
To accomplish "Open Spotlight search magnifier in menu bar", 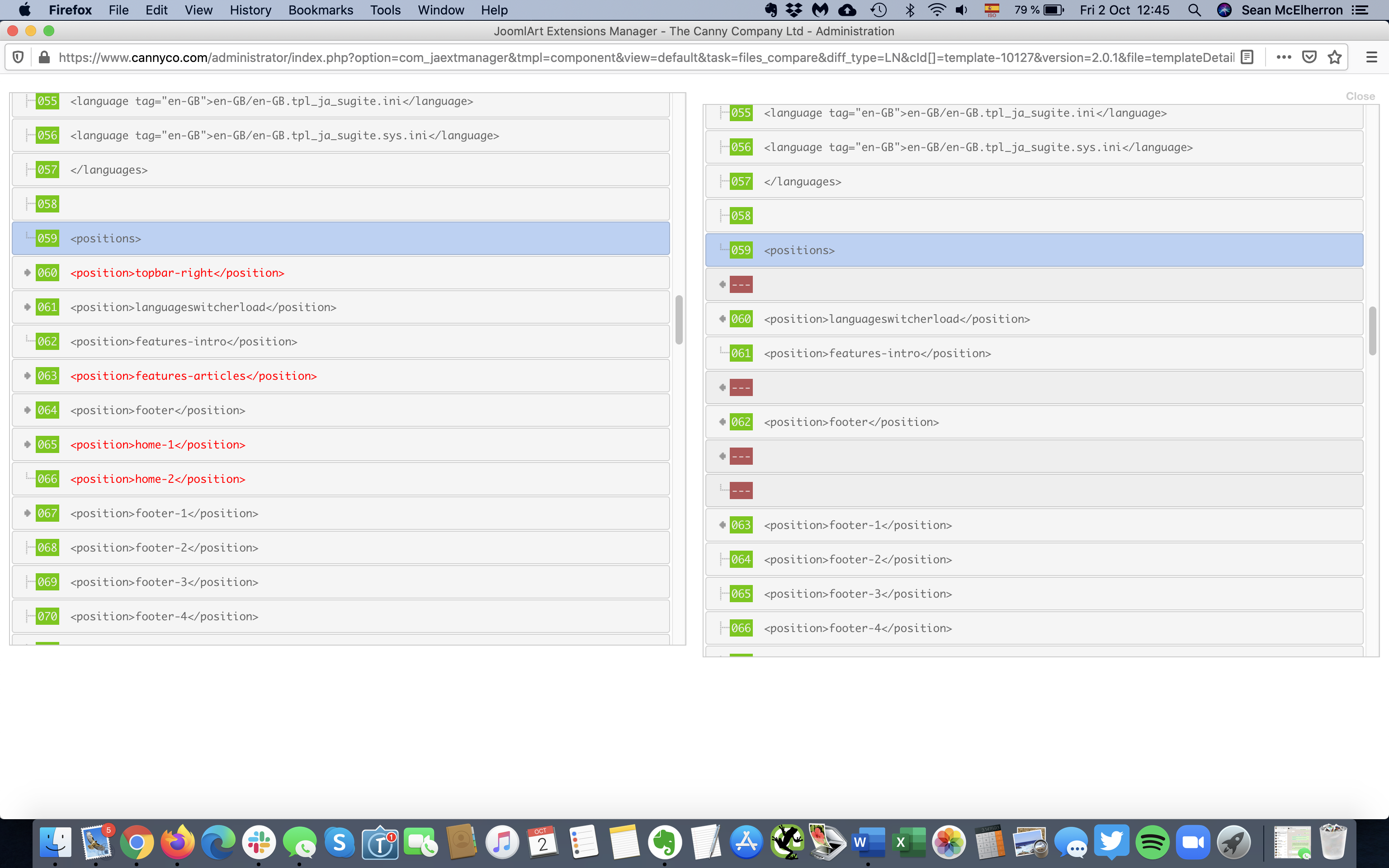I will point(1195,10).
